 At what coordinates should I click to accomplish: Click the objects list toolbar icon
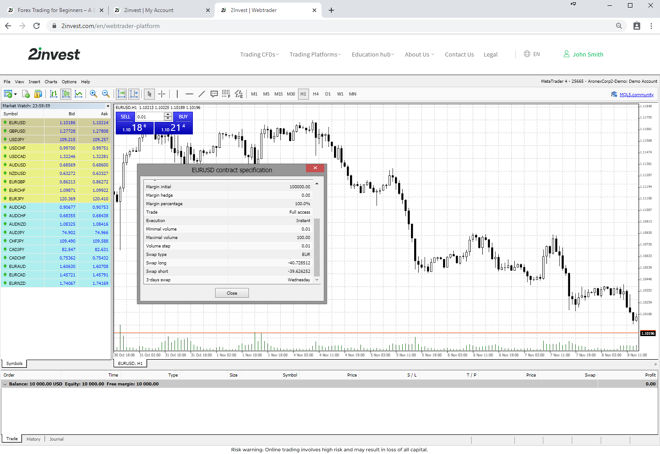click(x=239, y=94)
